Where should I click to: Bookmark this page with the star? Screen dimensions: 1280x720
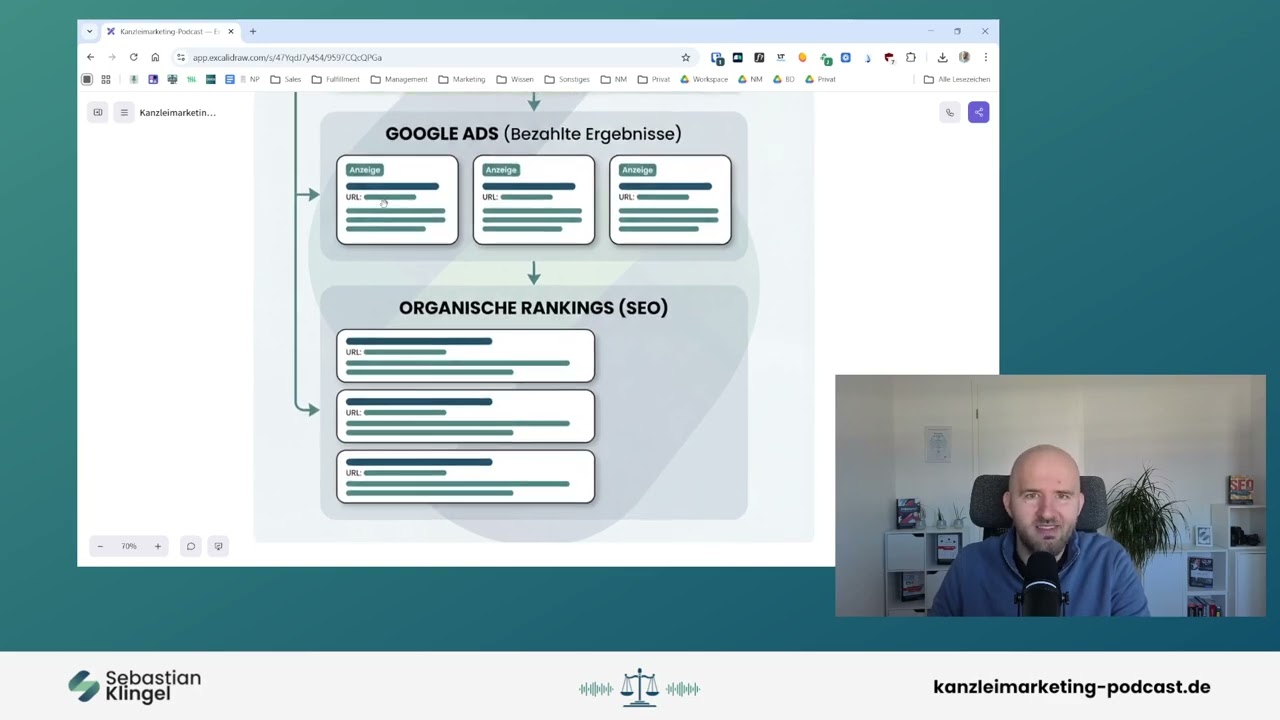point(686,57)
